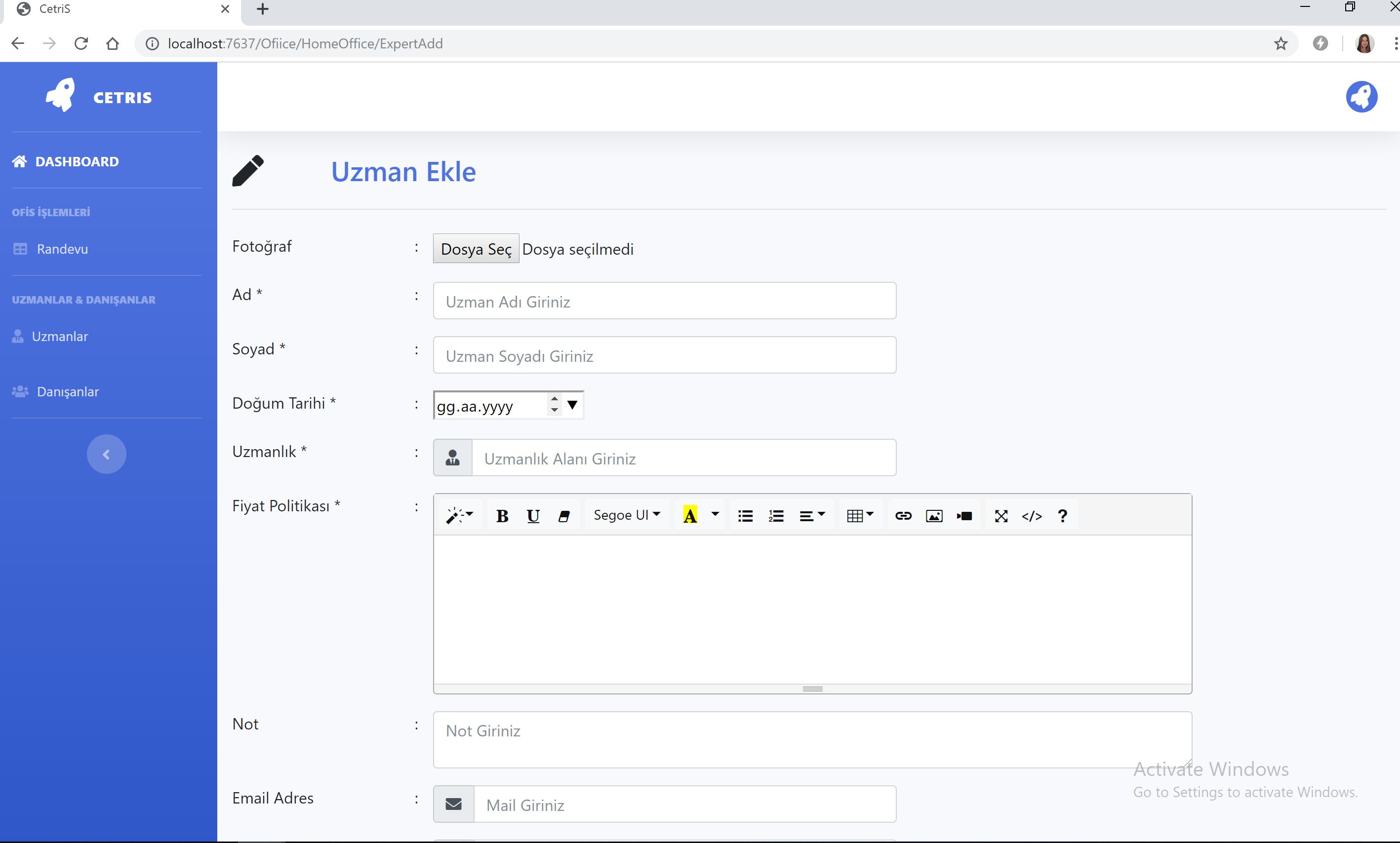Apply underline in the Fiyat Politikası editor
This screenshot has height=843, width=1400.
[532, 515]
